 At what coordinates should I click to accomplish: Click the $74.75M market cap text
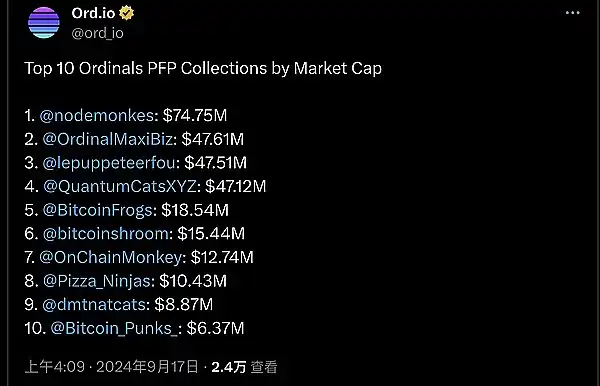pyautogui.click(x=195, y=115)
